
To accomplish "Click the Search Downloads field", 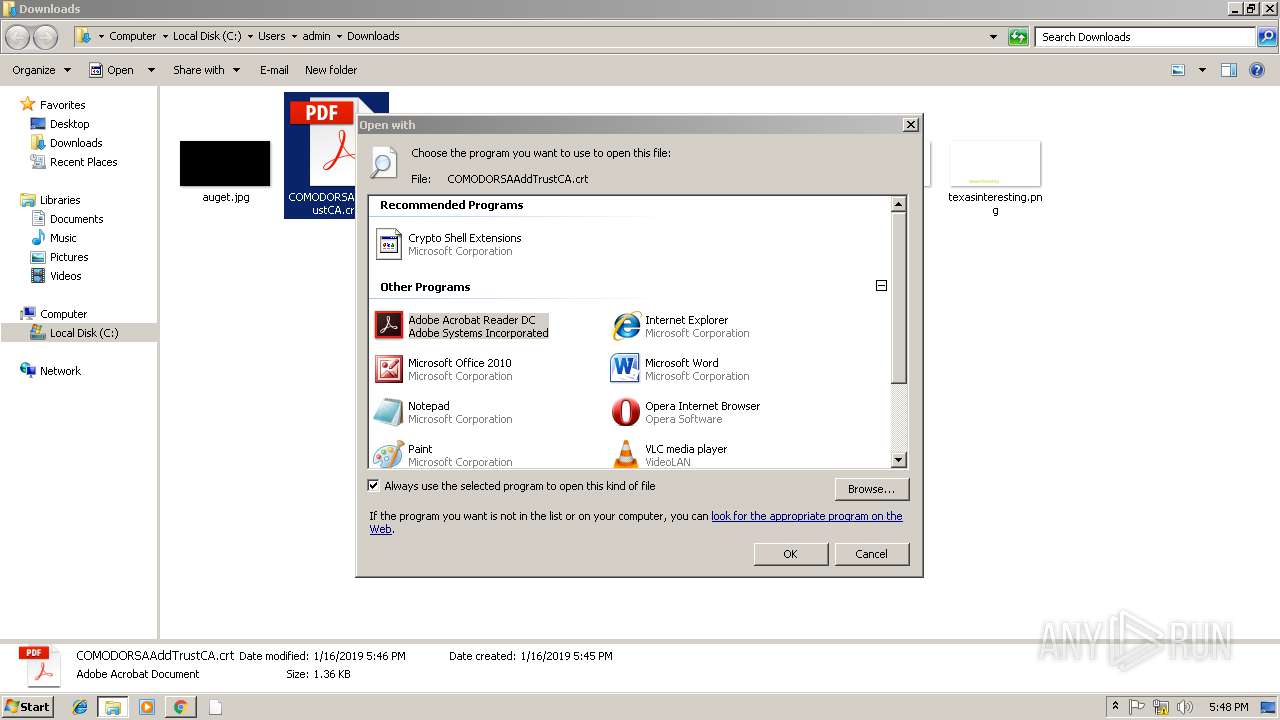I will [1146, 37].
